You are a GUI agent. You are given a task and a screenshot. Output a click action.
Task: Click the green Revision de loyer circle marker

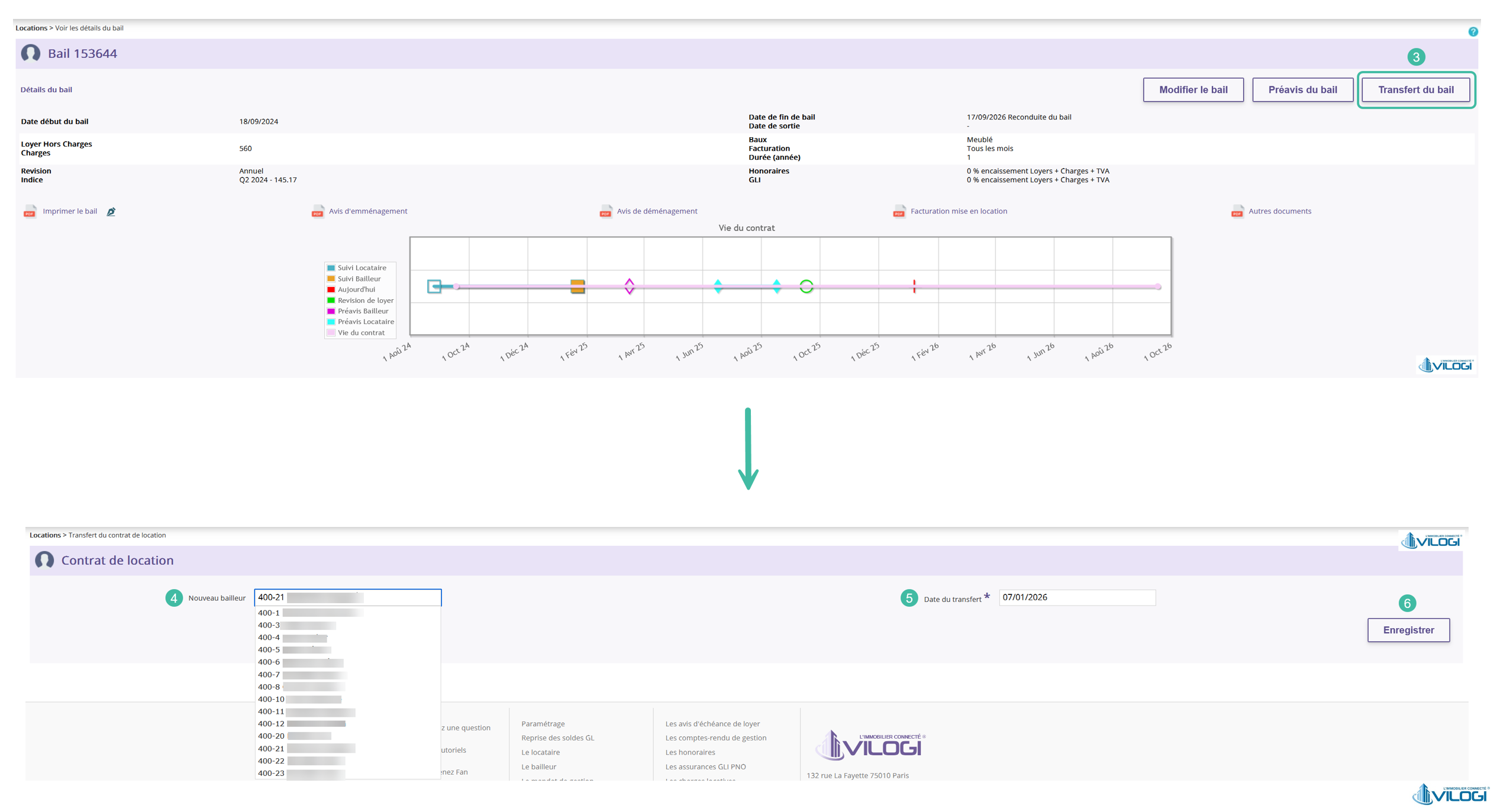806,287
